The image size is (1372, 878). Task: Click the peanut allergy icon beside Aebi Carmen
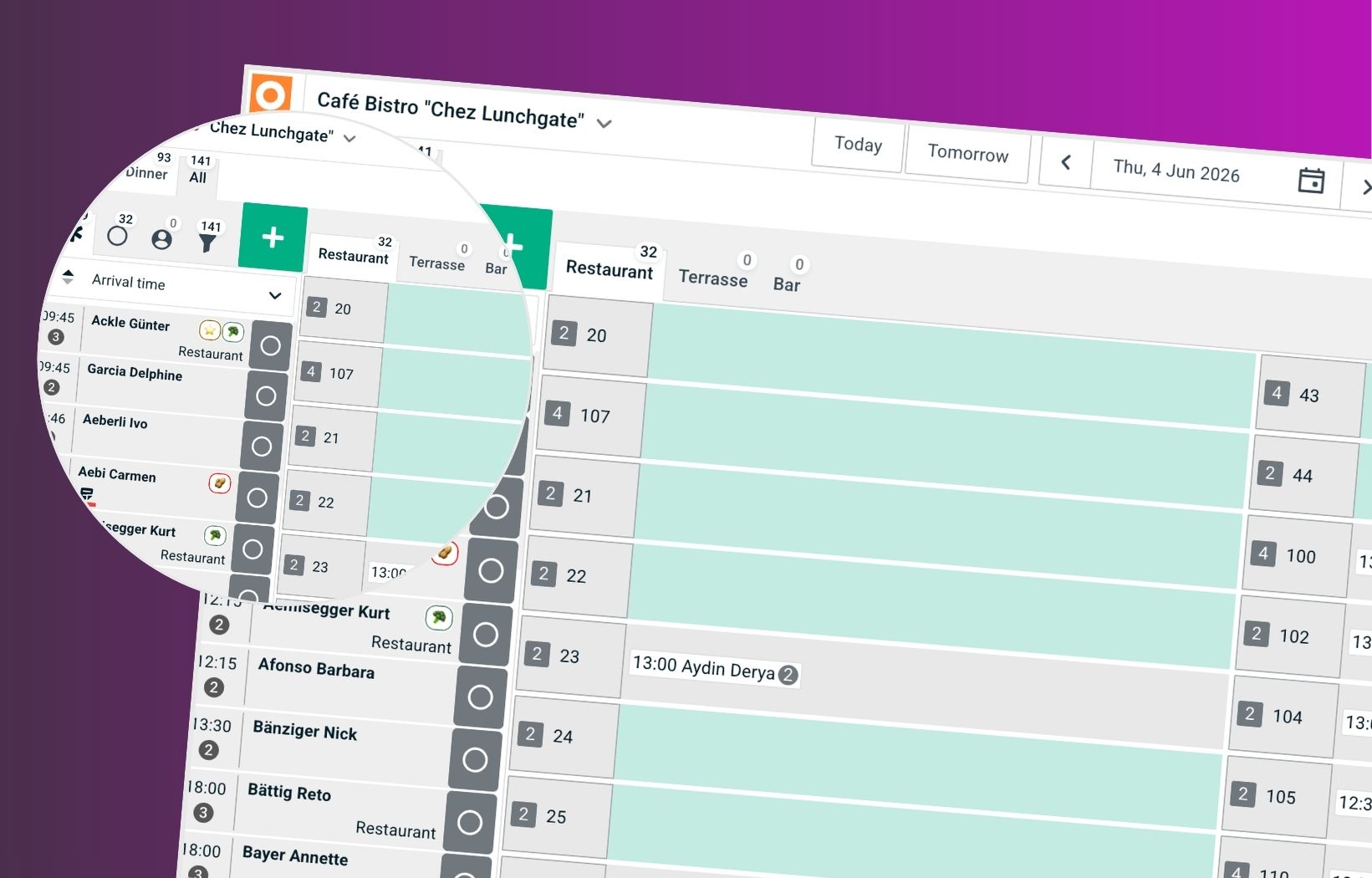click(220, 482)
